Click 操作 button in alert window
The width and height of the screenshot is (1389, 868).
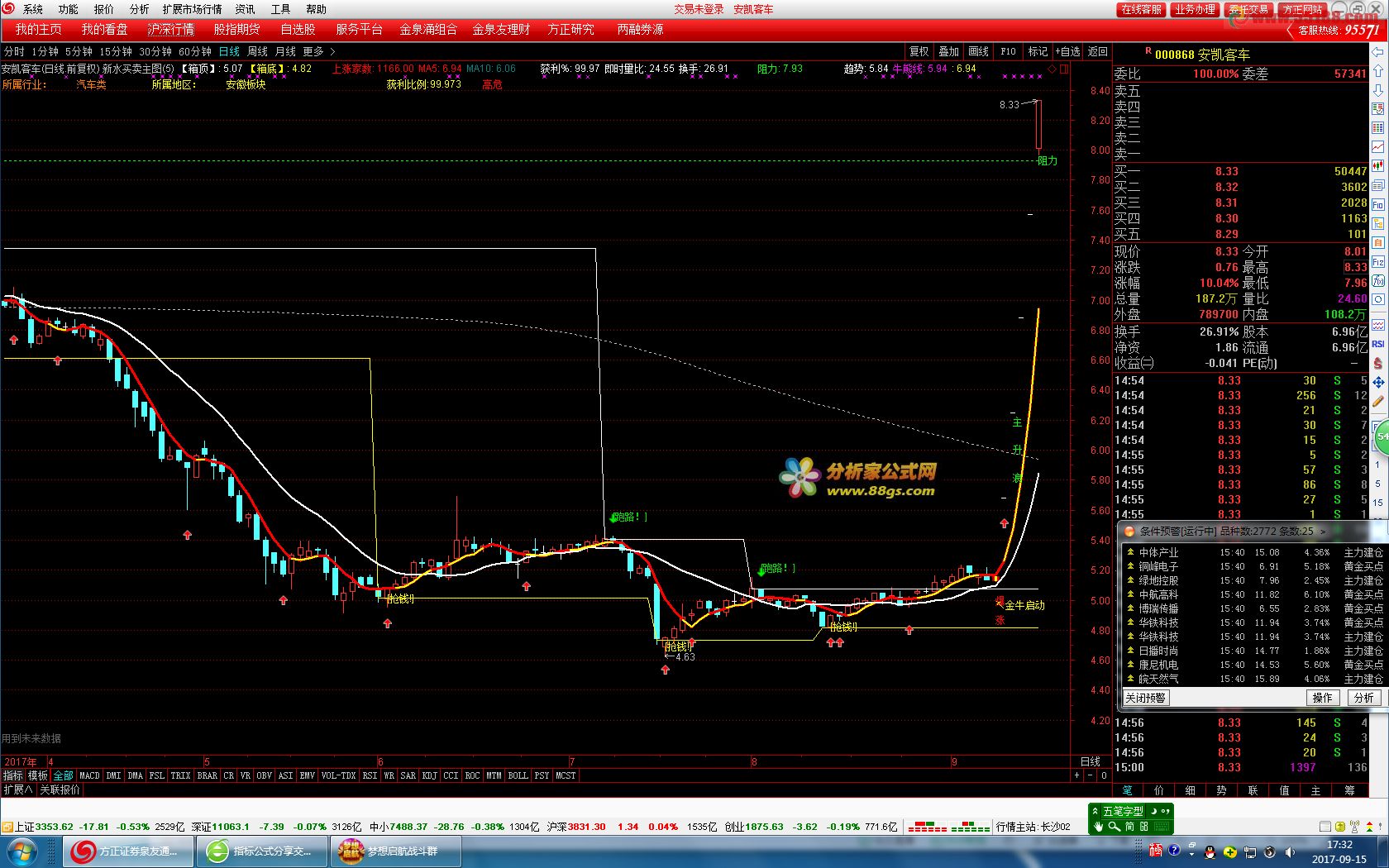1323,698
